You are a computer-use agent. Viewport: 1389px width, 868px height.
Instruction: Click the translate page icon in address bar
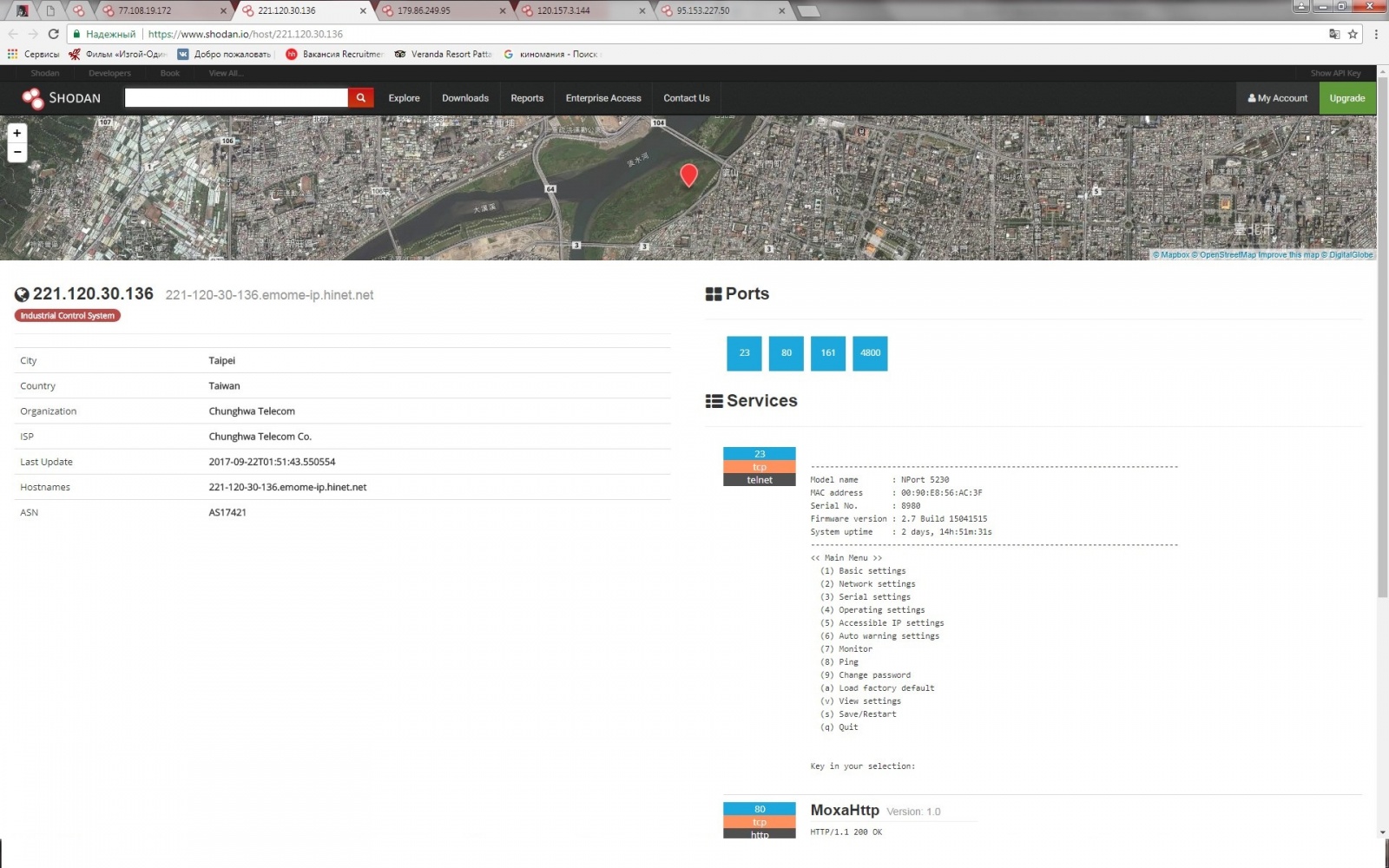coord(1334,34)
